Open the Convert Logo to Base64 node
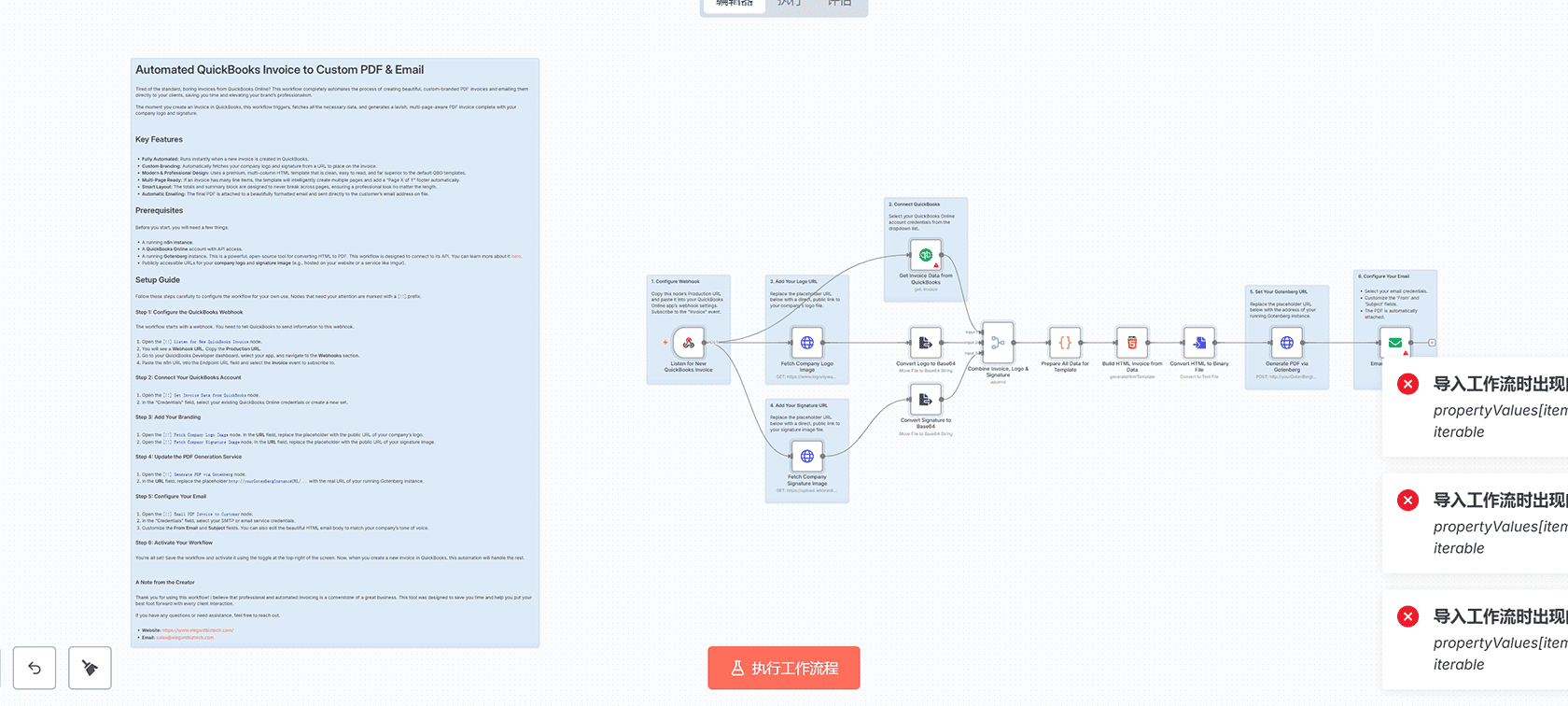Image resolution: width=1568 pixels, height=706 pixels. point(925,343)
